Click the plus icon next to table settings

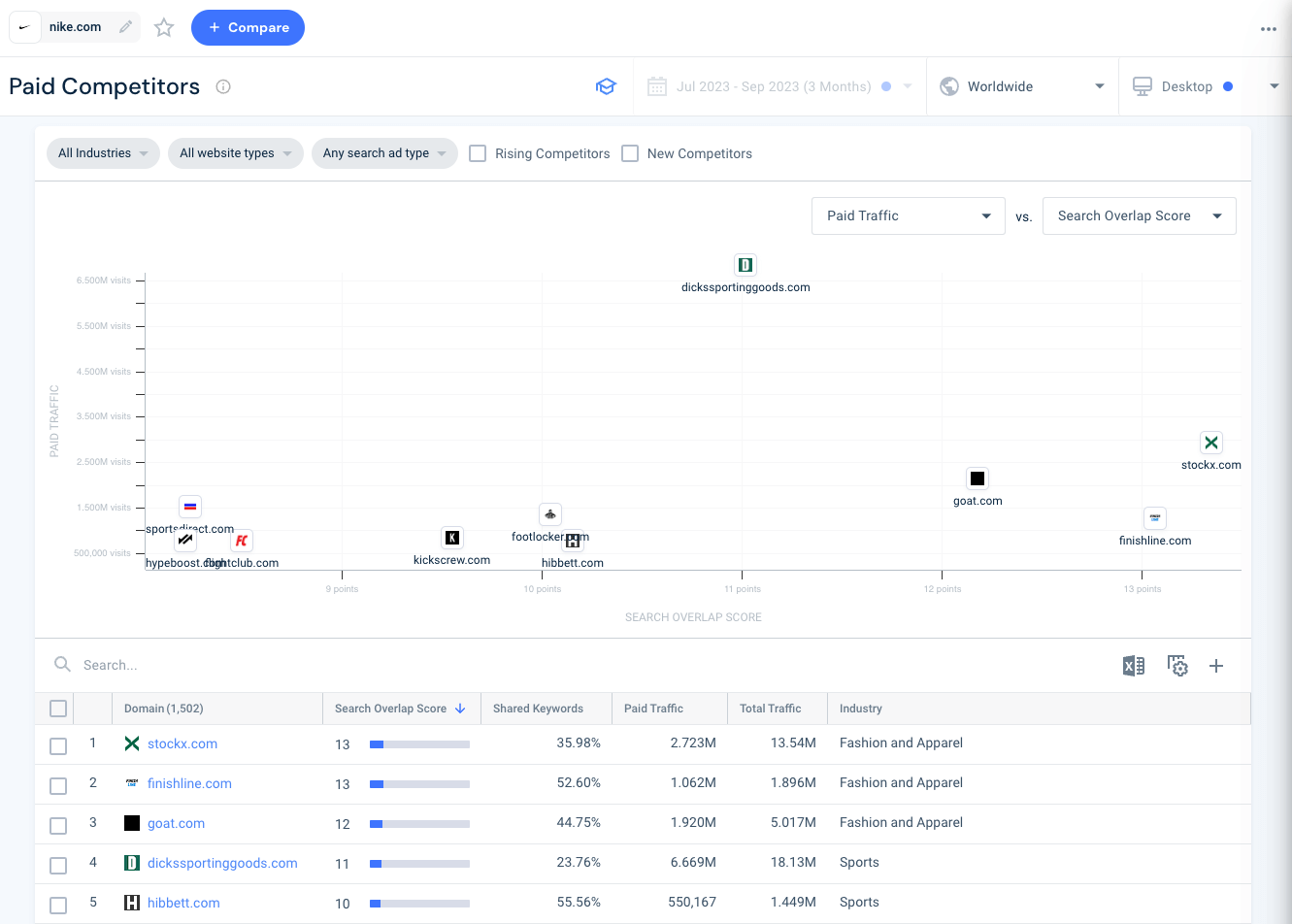pos(1216,666)
